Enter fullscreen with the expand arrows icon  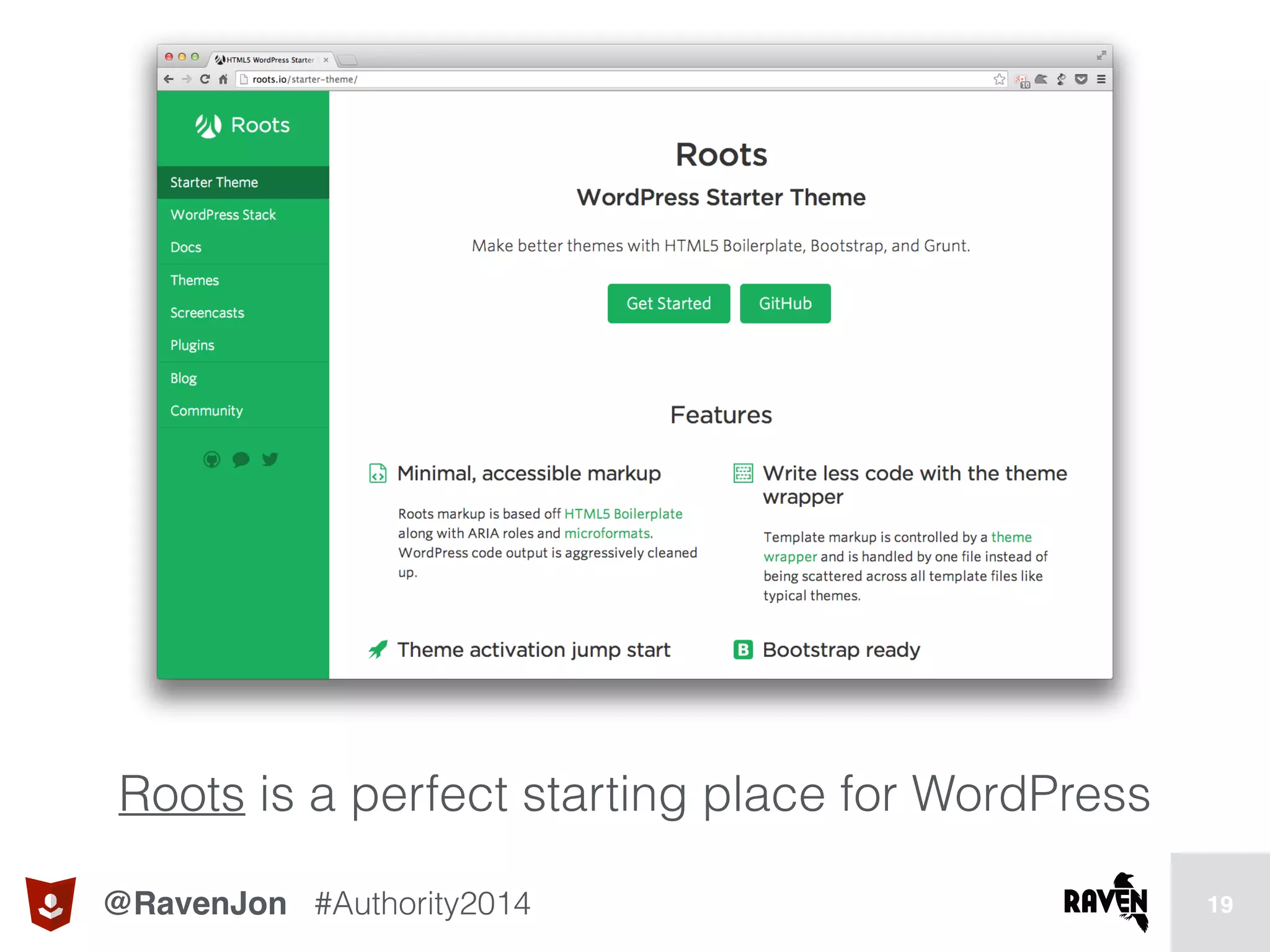tap(1101, 56)
